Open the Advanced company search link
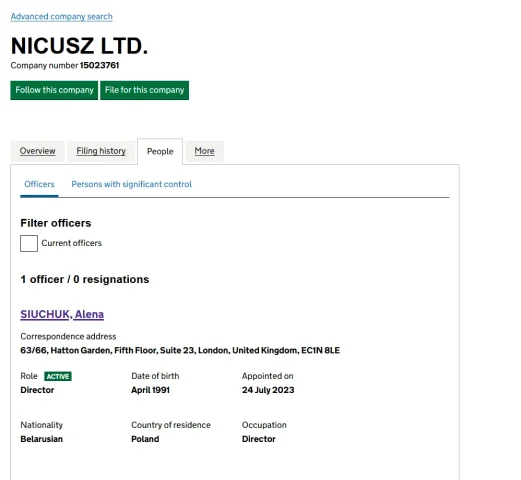Screen dimensions: 521x480 [x=61, y=17]
